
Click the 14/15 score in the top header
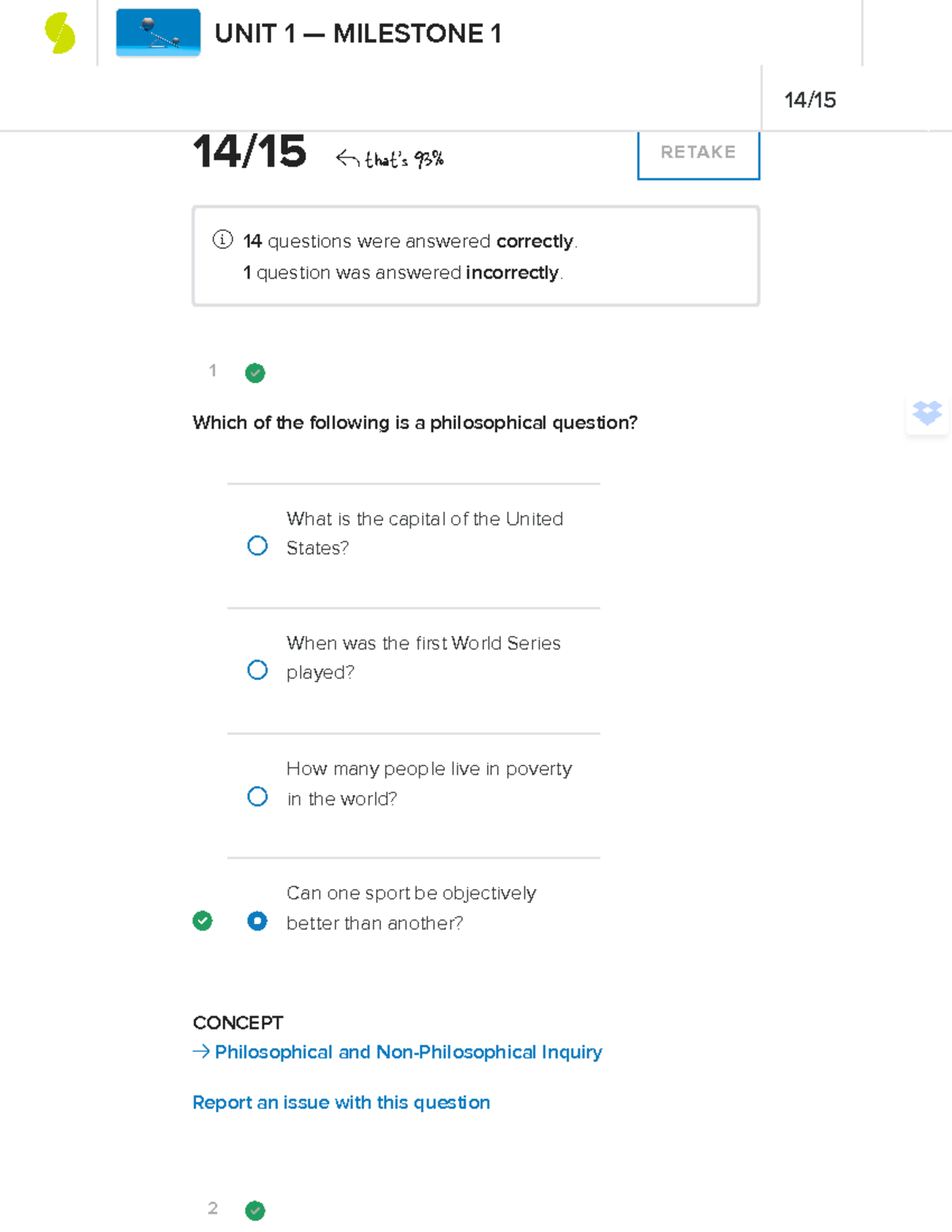point(811,99)
